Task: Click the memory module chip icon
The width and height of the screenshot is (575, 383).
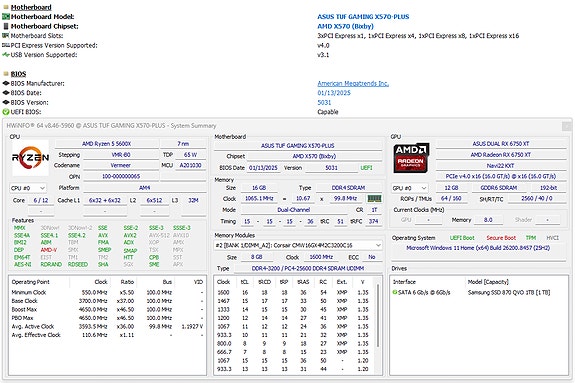Action: coord(374,198)
